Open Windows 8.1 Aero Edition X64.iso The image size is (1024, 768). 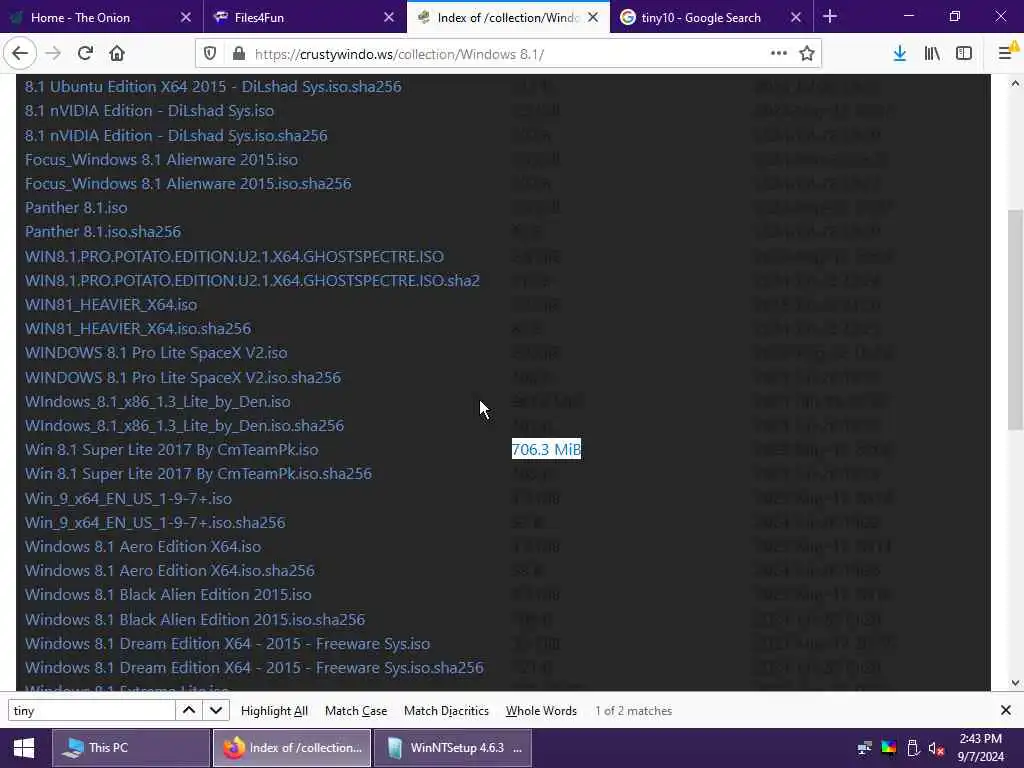click(x=143, y=547)
